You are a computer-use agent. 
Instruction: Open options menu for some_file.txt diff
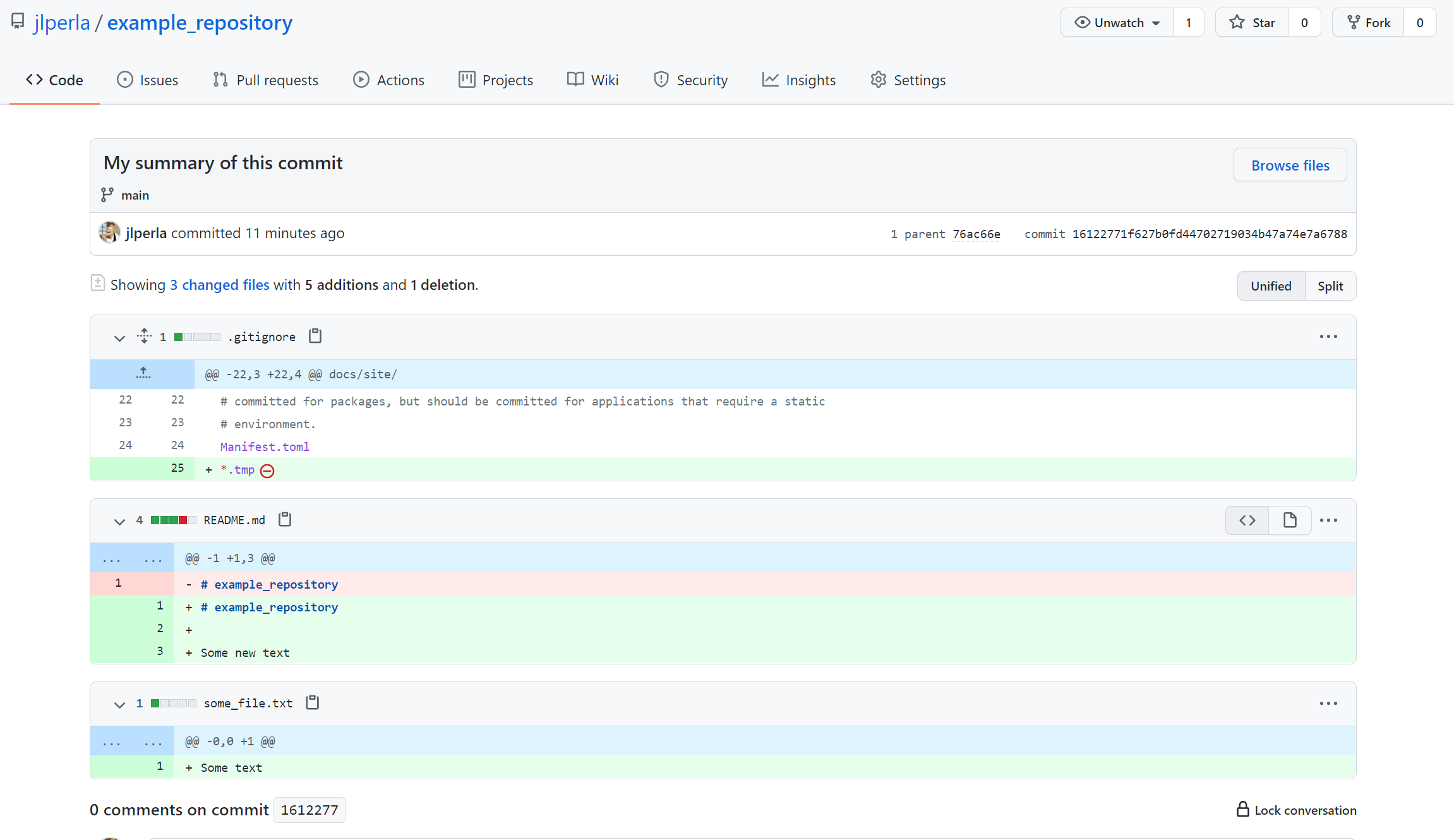click(1328, 703)
